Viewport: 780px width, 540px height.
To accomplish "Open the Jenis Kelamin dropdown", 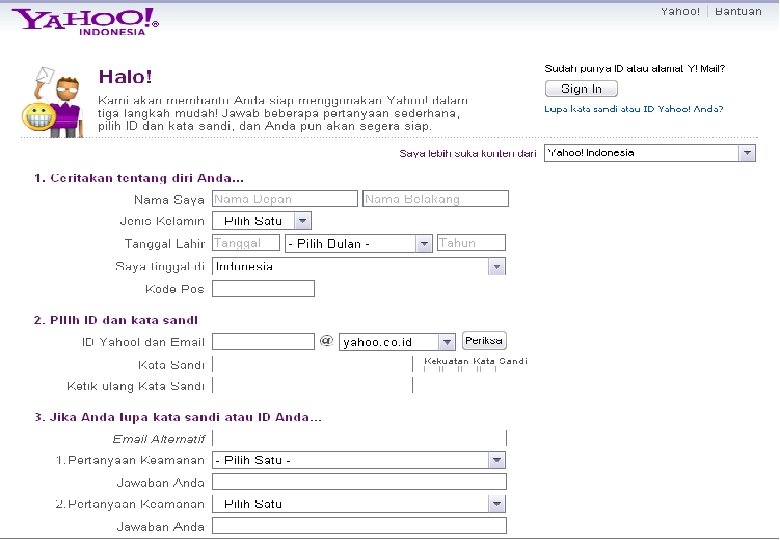I will tap(262, 221).
